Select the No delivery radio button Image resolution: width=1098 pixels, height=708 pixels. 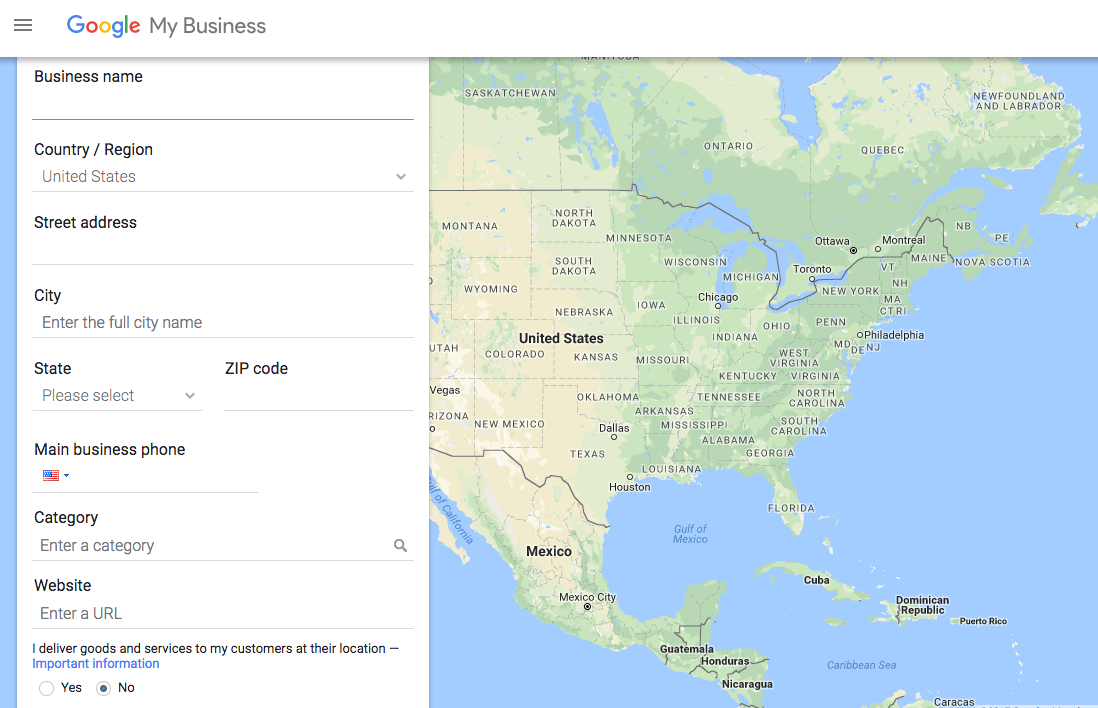coord(103,688)
